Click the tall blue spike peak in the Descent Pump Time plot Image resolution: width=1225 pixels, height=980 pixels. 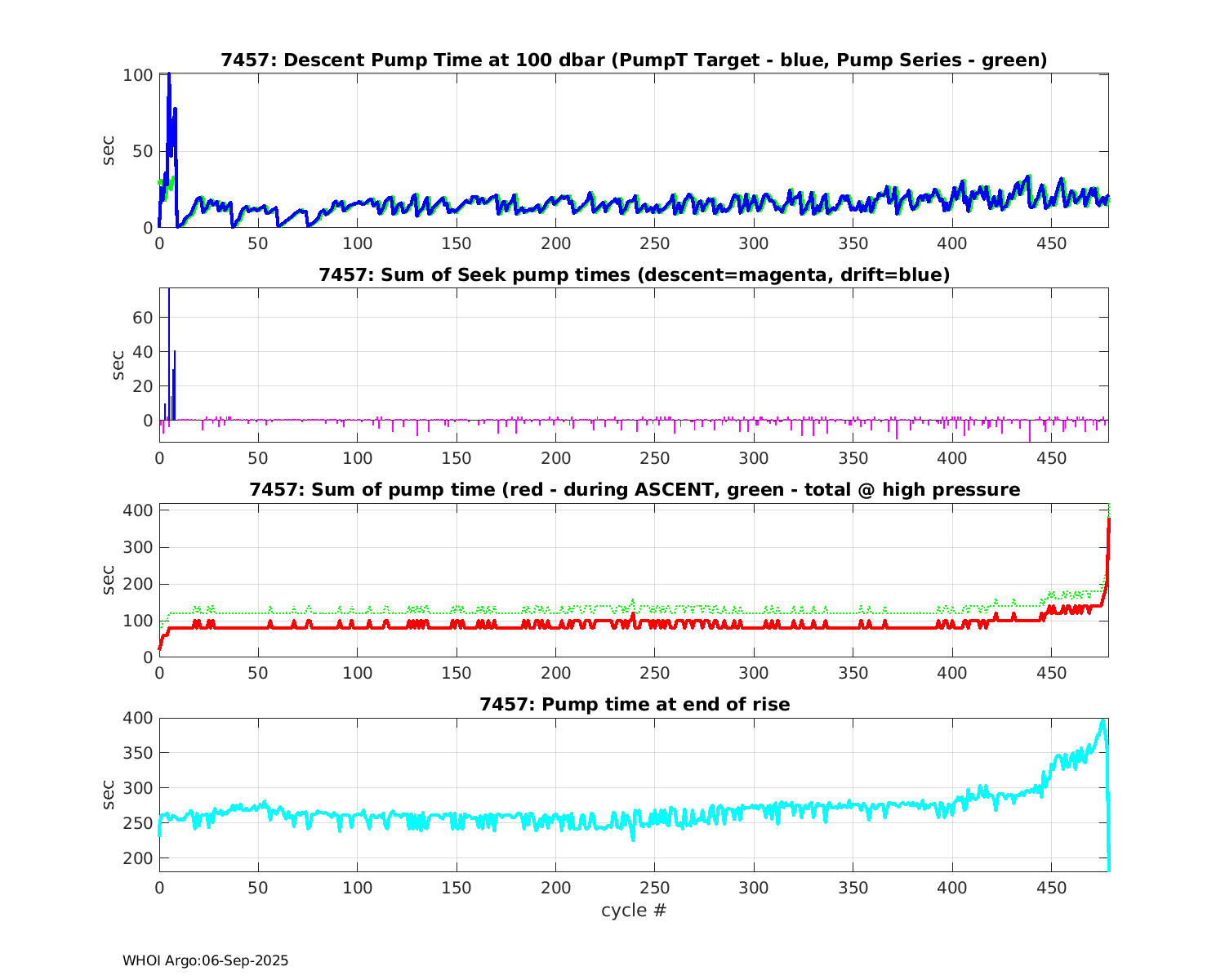(x=169, y=76)
